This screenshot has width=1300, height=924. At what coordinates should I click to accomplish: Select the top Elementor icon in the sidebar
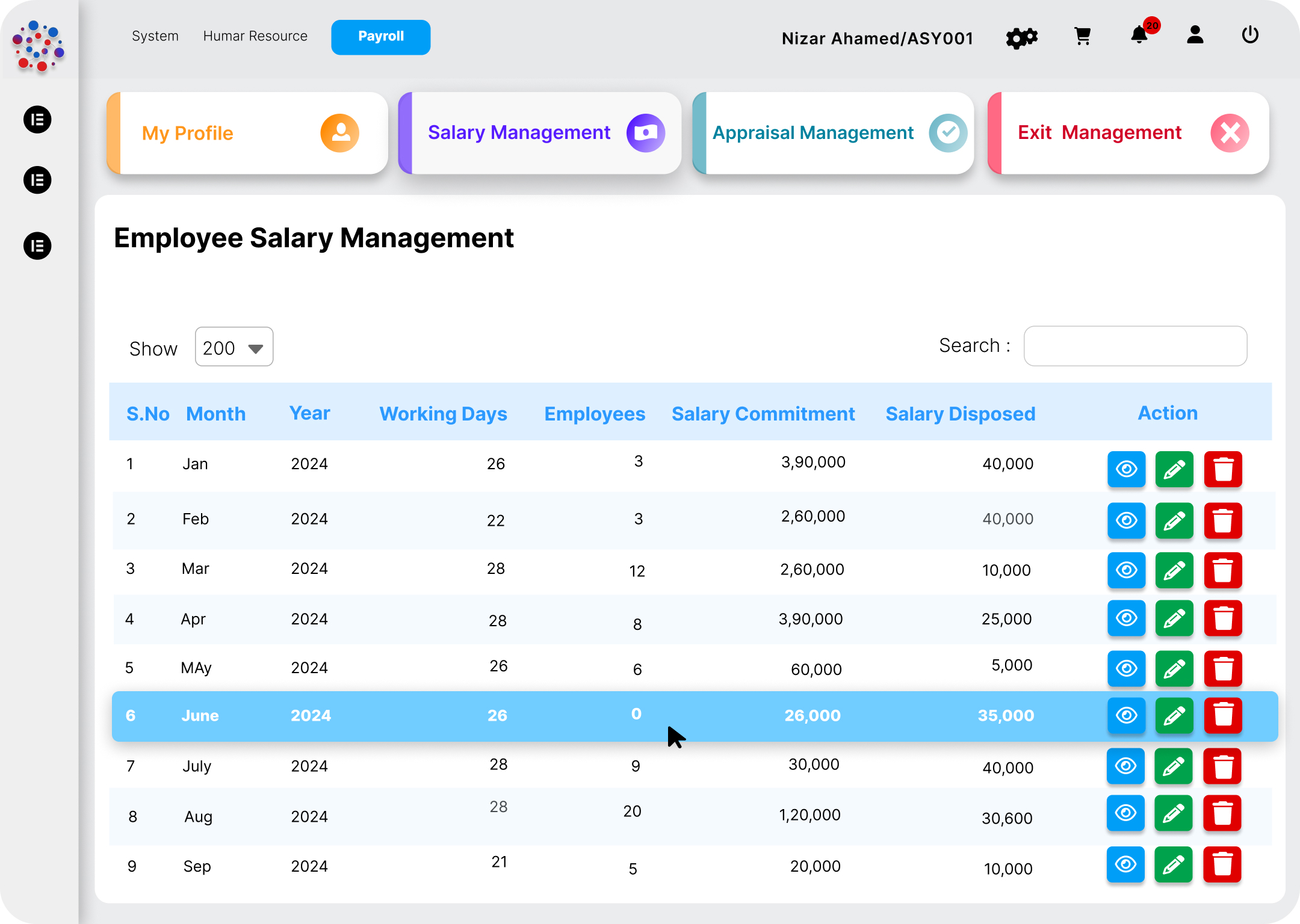tap(37, 119)
